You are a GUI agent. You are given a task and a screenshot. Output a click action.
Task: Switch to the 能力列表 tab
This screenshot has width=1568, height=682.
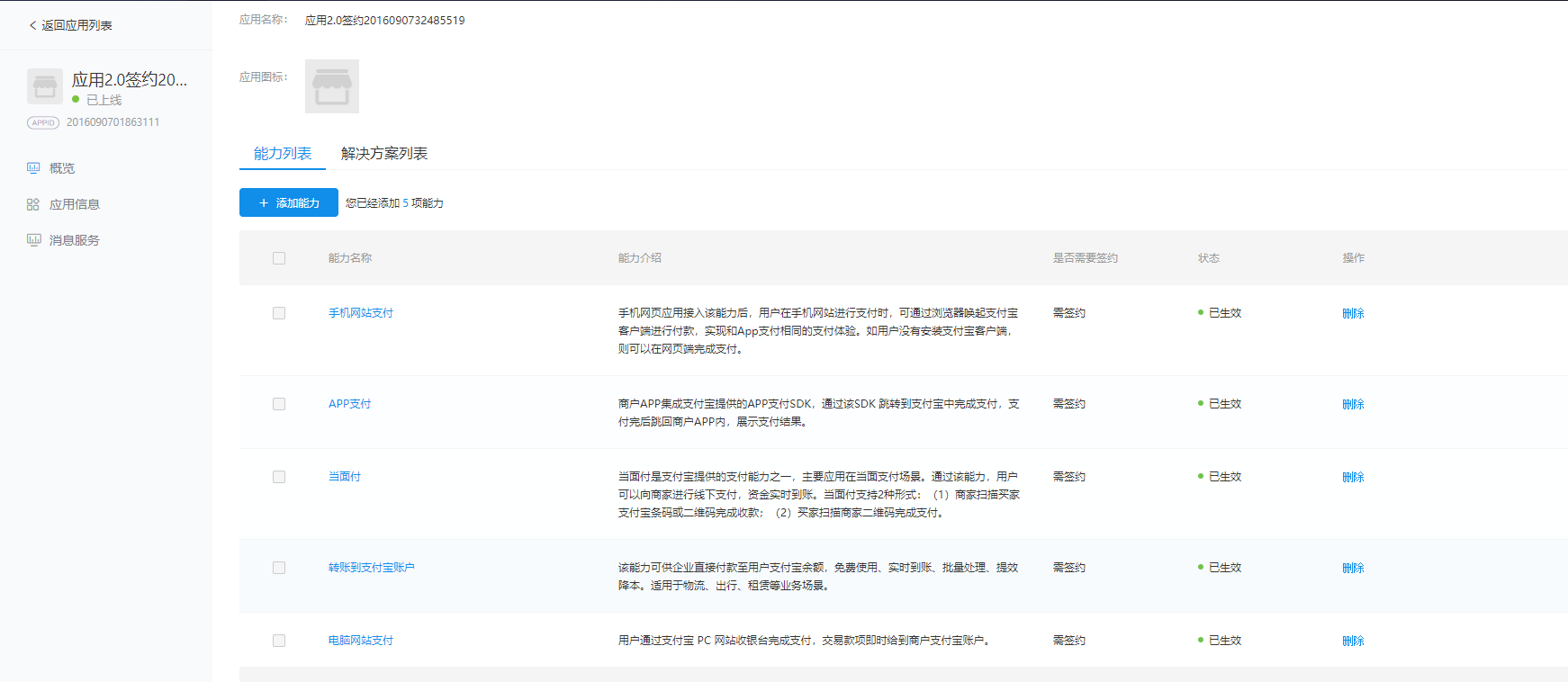283,154
